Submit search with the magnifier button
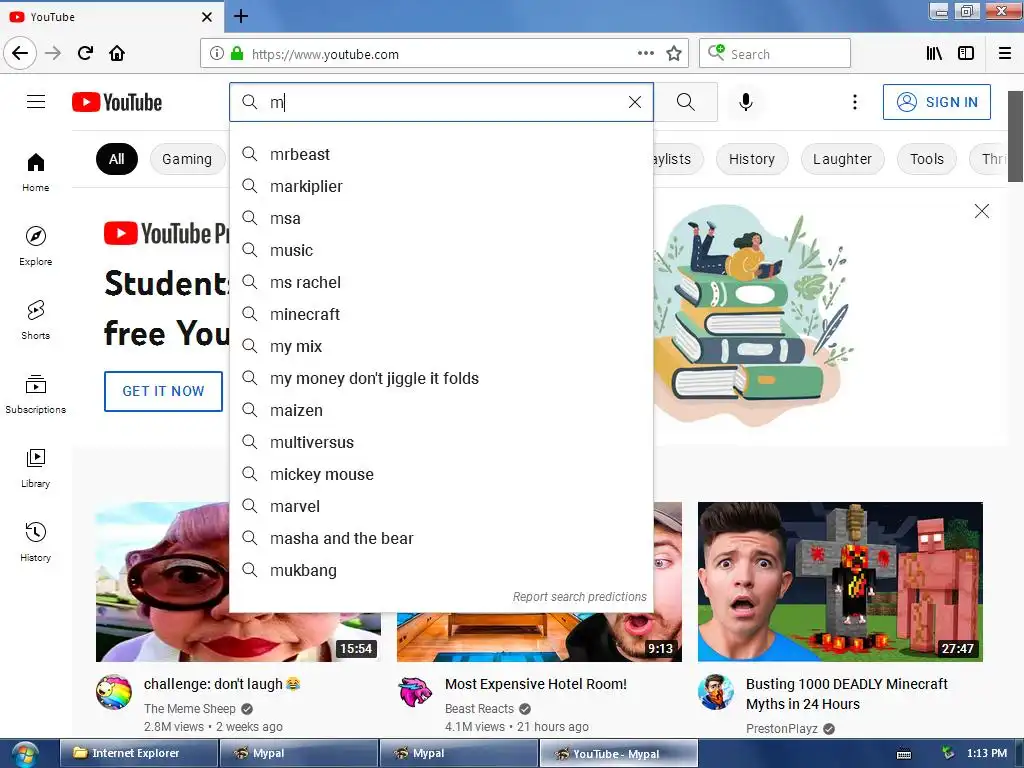The width and height of the screenshot is (1024, 768). click(686, 102)
